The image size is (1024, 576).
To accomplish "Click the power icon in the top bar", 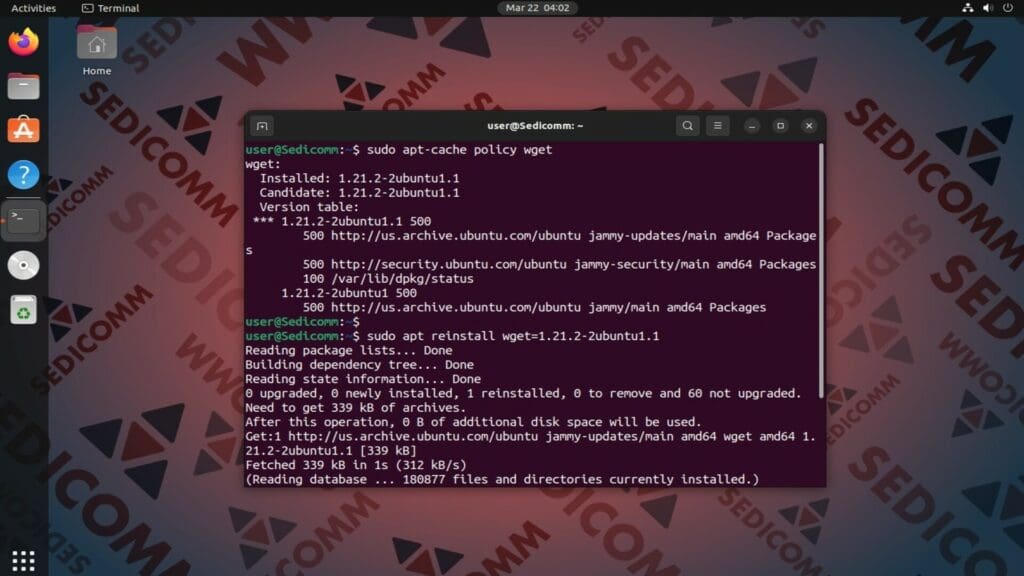I will pyautogui.click(x=1008, y=8).
